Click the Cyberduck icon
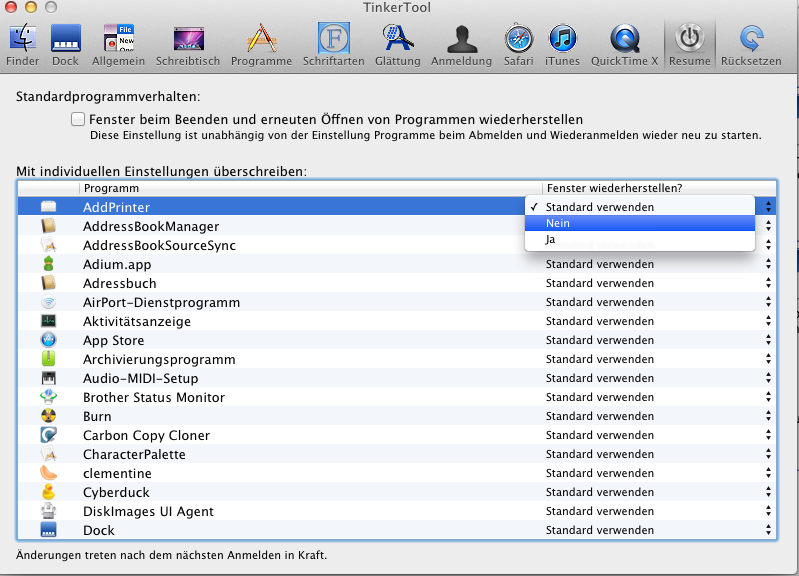This screenshot has height=576, width=799. click(x=48, y=492)
